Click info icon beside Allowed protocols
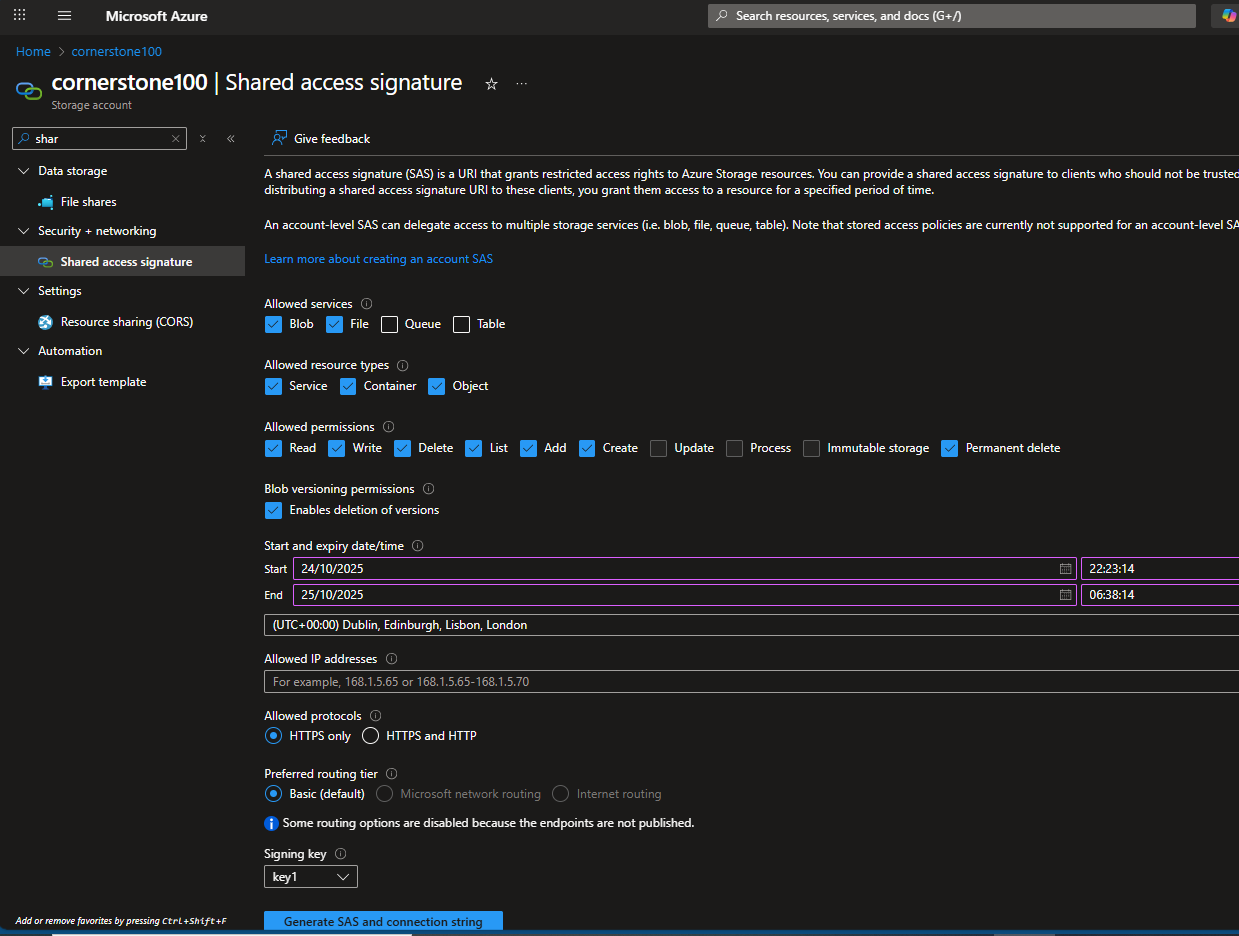 coord(375,716)
